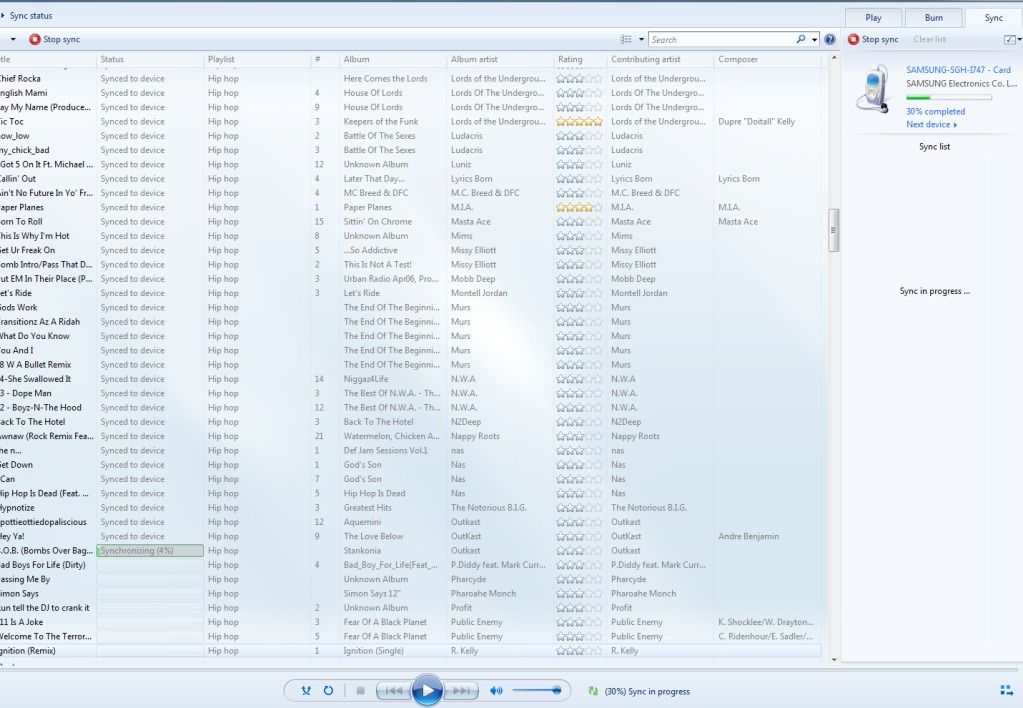
Task: Skip to the previous track
Action: [x=394, y=690]
